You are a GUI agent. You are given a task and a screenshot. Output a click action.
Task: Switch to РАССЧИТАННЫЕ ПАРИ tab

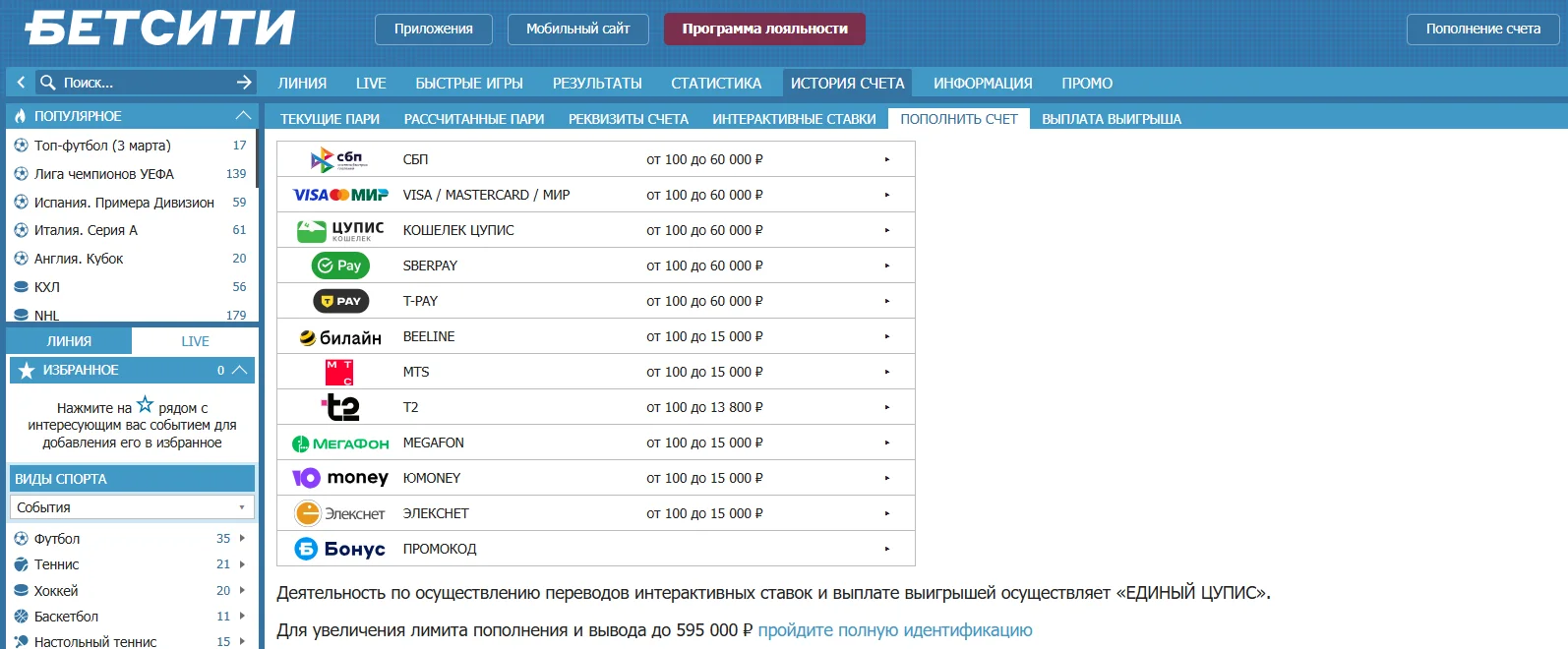coord(474,119)
